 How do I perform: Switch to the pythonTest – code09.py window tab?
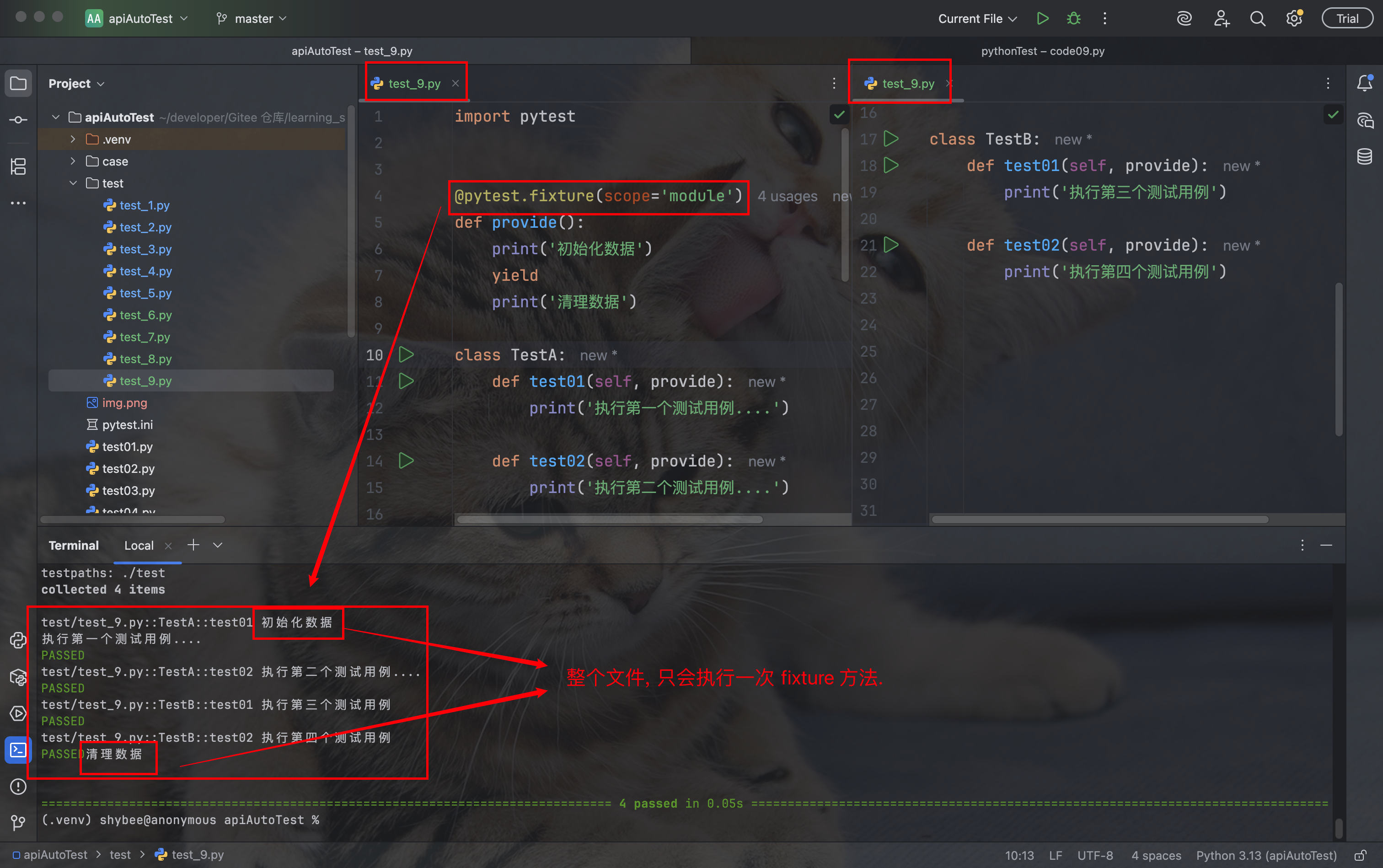click(x=1042, y=51)
